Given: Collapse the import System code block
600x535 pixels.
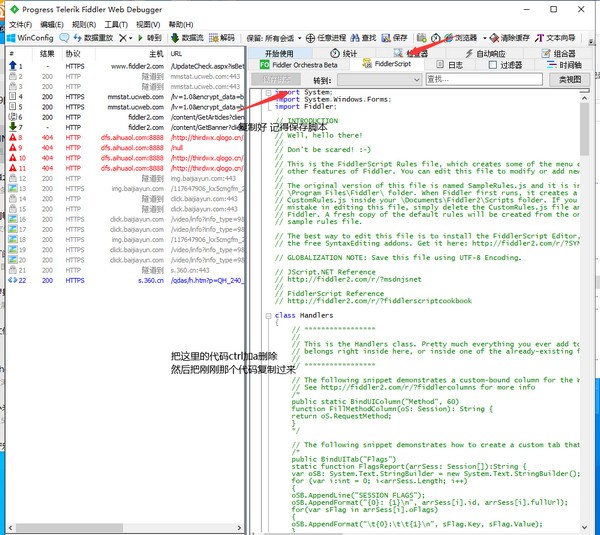Looking at the screenshot, I should pos(269,92).
